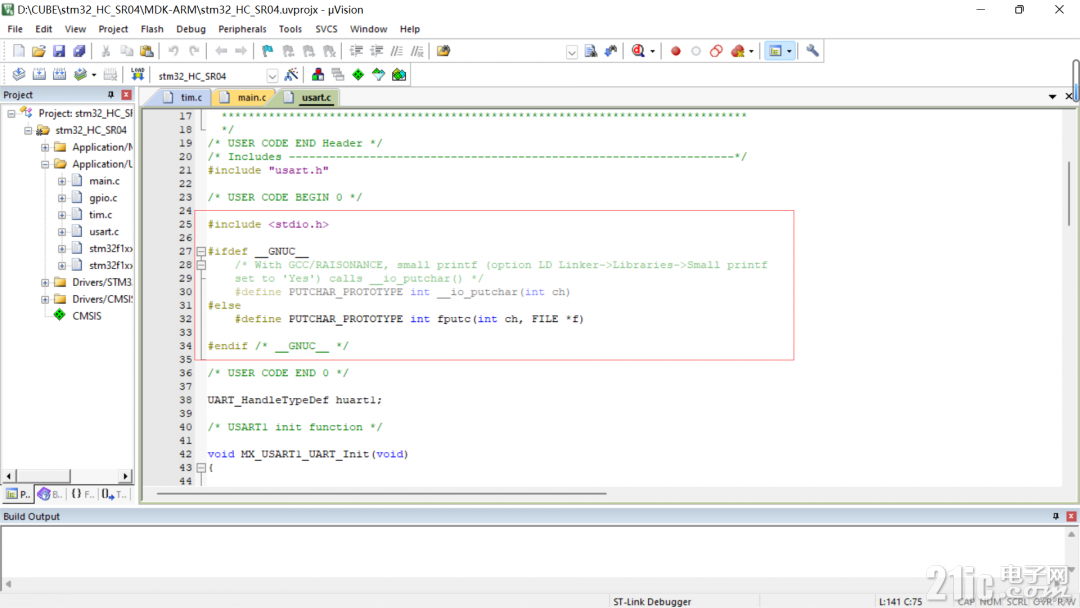The image size is (1080, 608).
Task: Save the current file via toolbar
Action: (59, 51)
